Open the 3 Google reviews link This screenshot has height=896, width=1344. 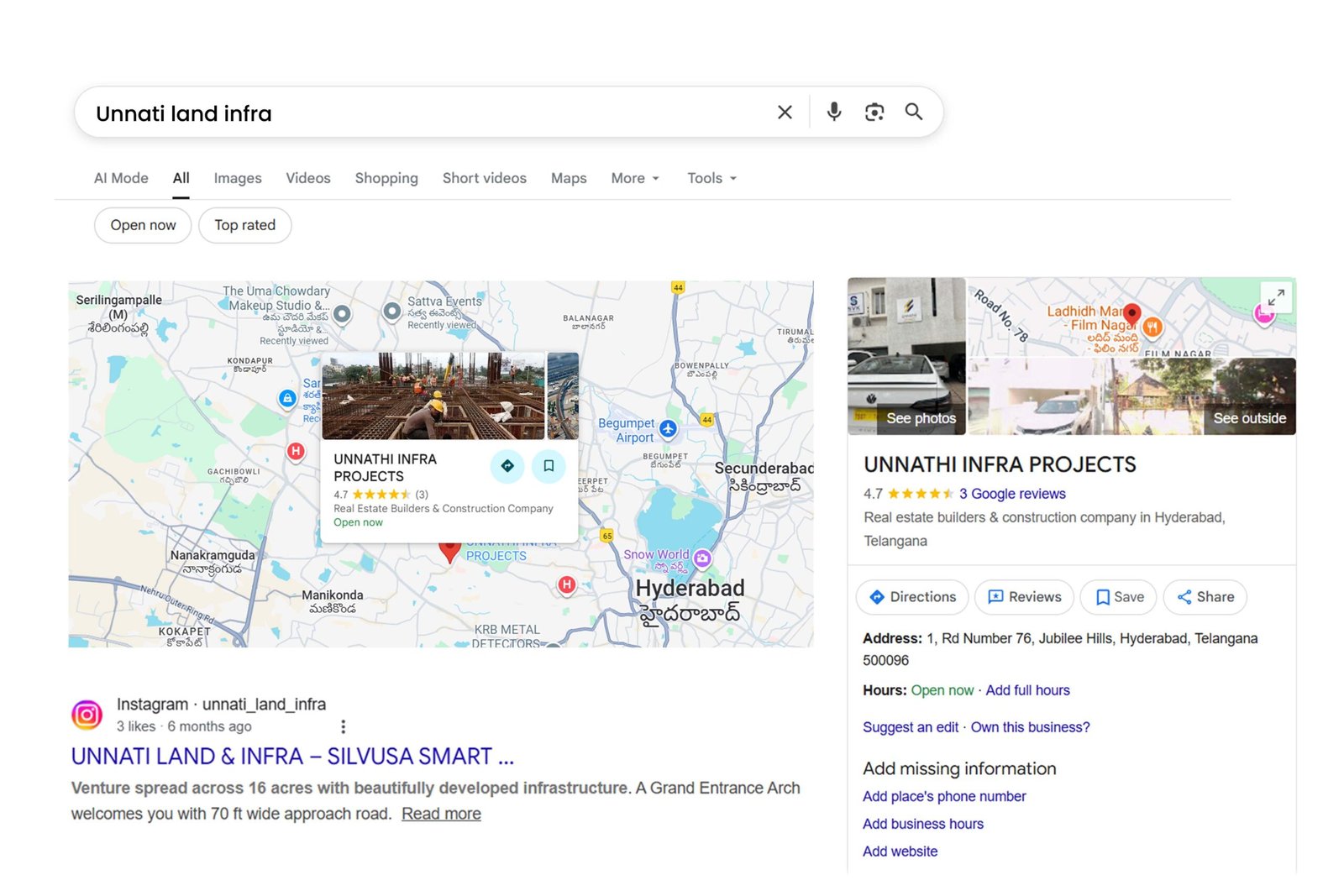point(1011,494)
